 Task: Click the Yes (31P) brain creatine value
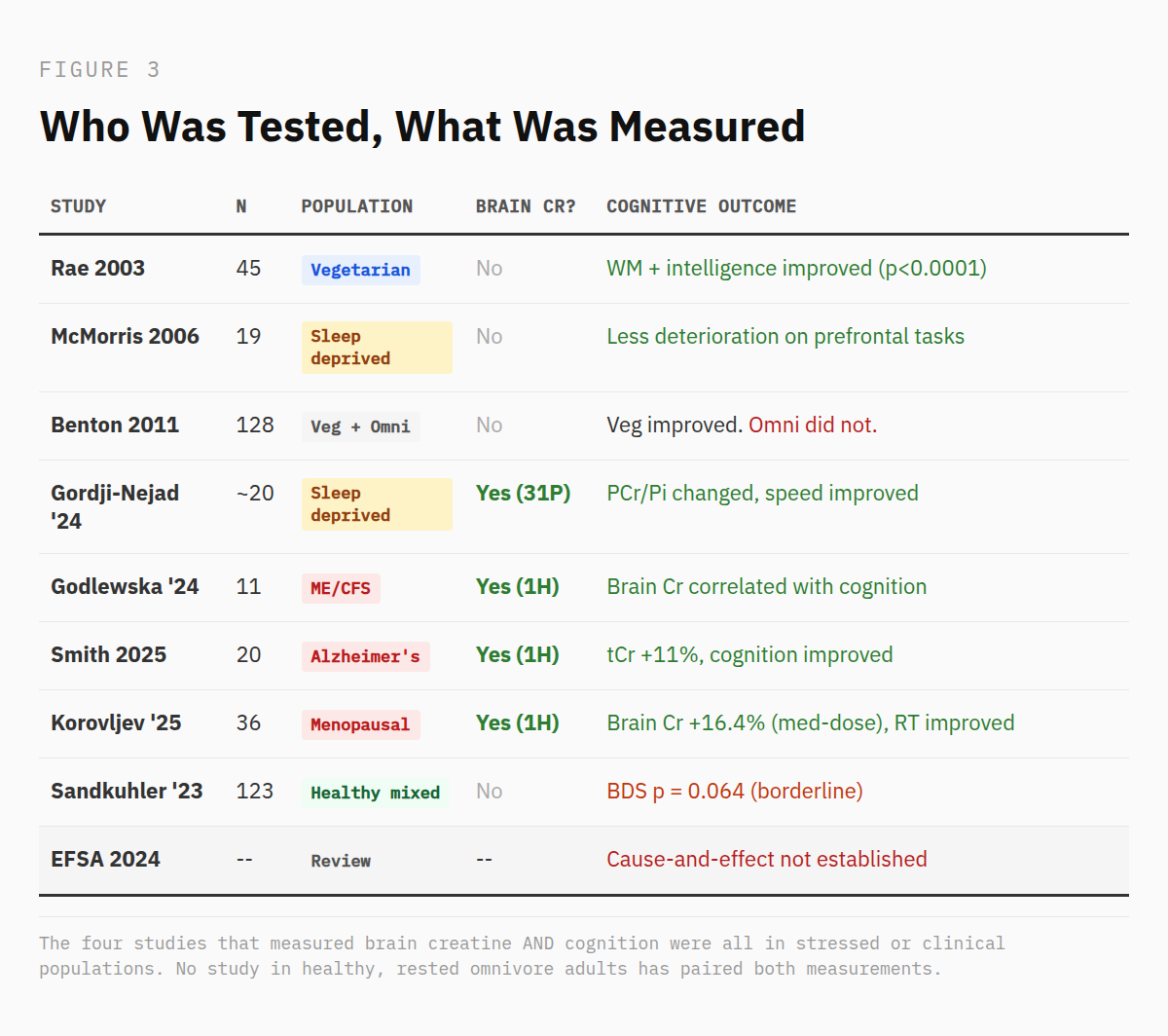[523, 493]
